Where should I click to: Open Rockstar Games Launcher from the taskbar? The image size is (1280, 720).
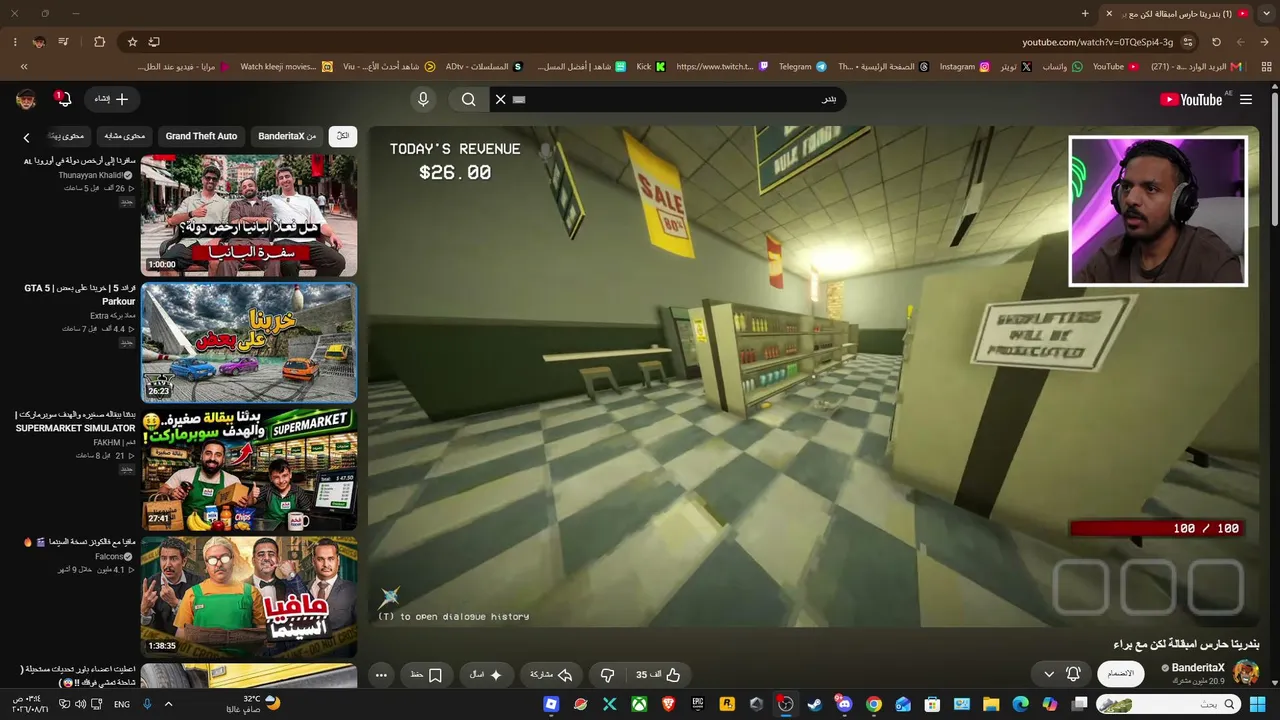tap(727, 704)
